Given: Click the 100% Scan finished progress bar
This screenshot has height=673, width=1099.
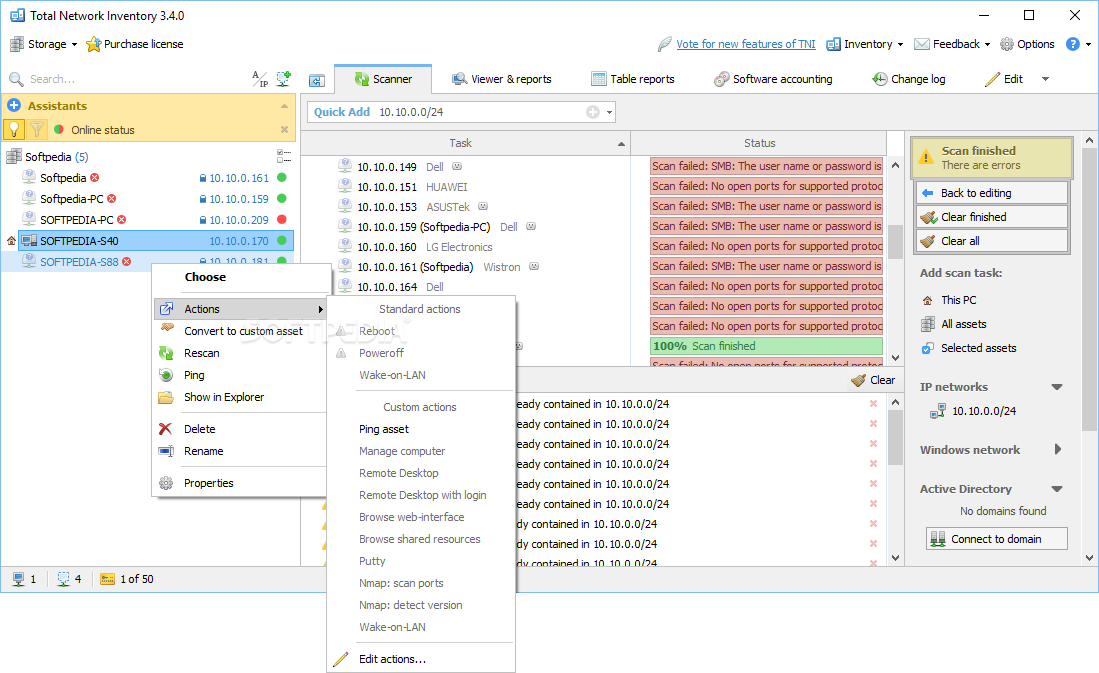Looking at the screenshot, I should tap(766, 346).
